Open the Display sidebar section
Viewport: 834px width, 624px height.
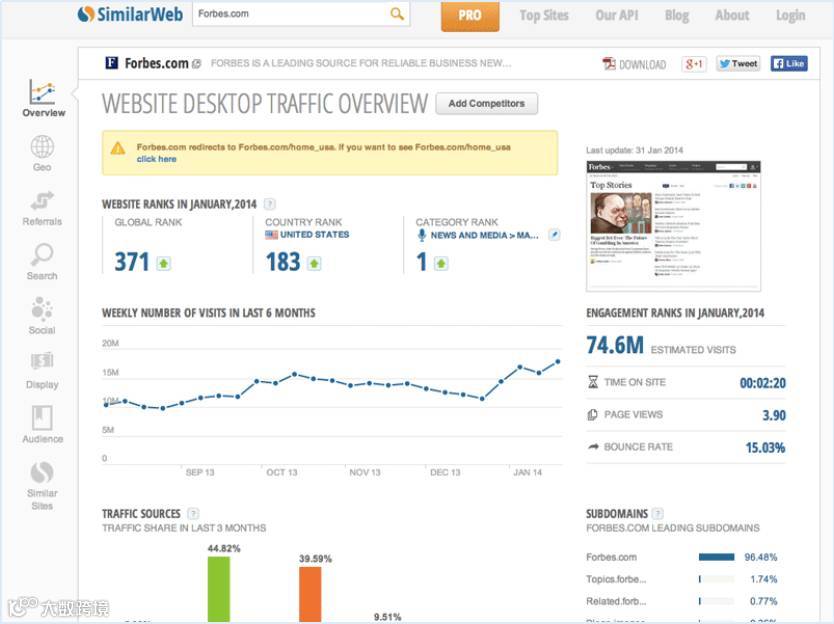coord(42,370)
